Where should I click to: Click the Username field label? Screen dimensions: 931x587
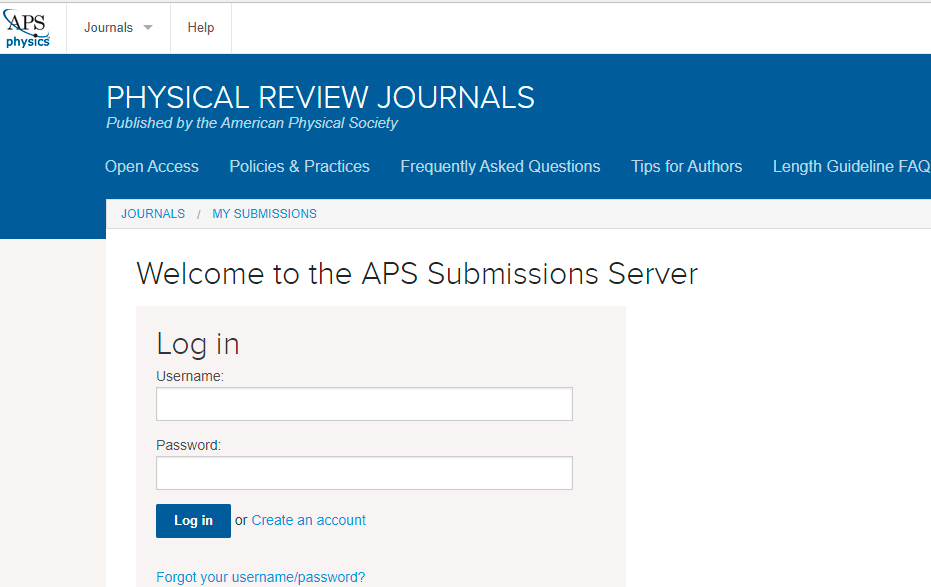click(x=190, y=376)
